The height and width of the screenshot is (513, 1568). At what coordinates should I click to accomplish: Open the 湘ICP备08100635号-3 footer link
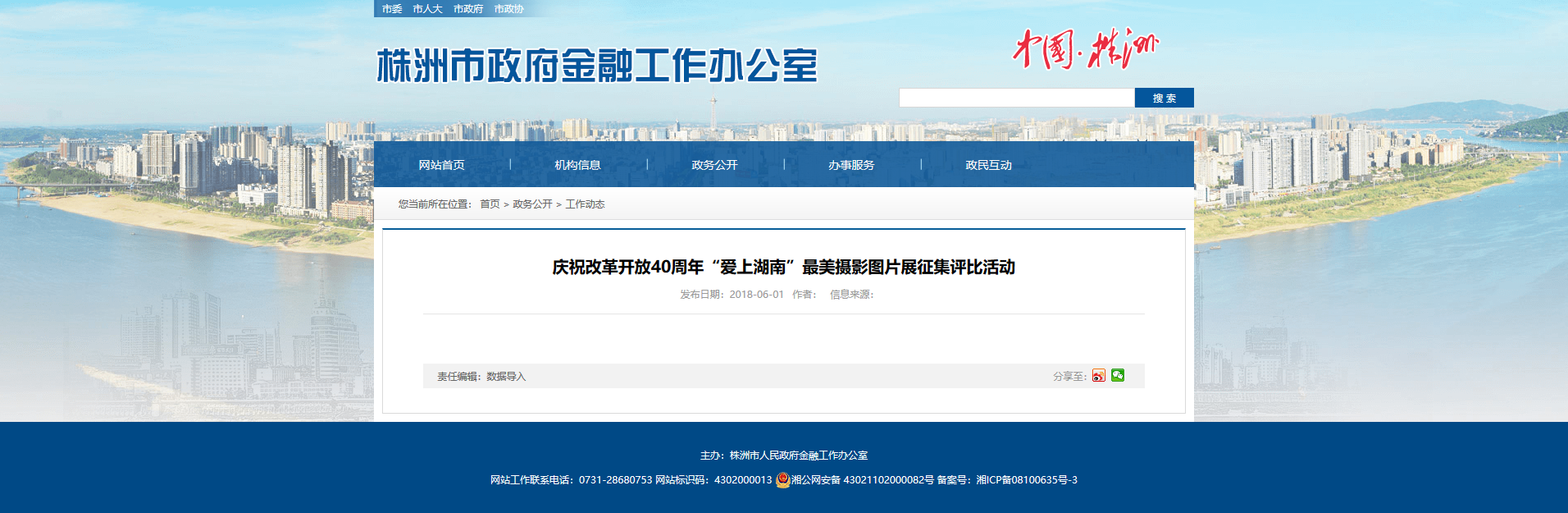[1027, 480]
